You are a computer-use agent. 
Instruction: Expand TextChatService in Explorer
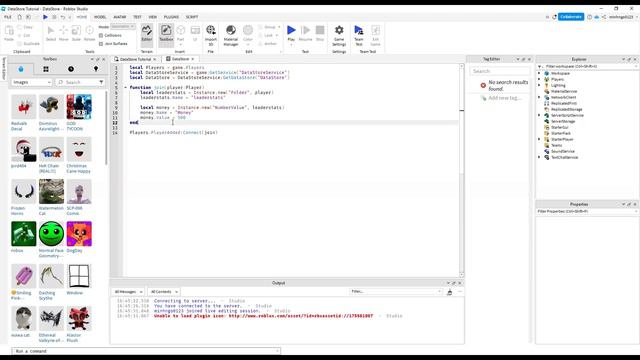pyautogui.click(x=539, y=157)
